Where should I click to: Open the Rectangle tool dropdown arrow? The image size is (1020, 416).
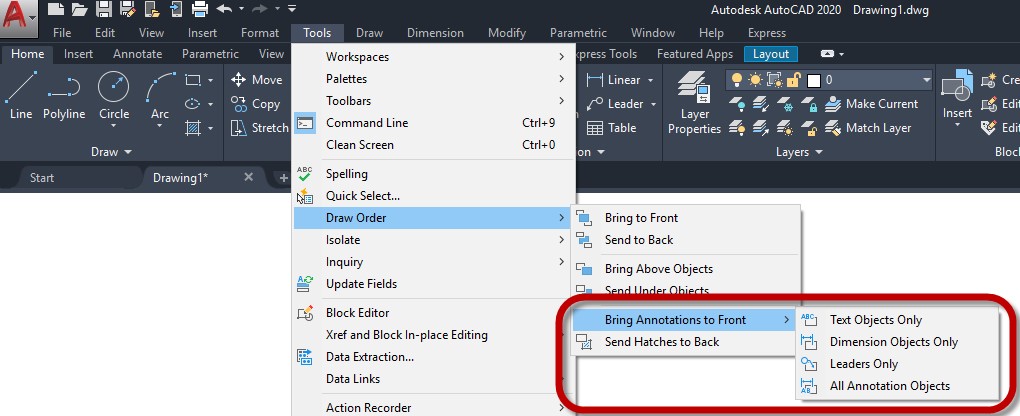[210, 80]
